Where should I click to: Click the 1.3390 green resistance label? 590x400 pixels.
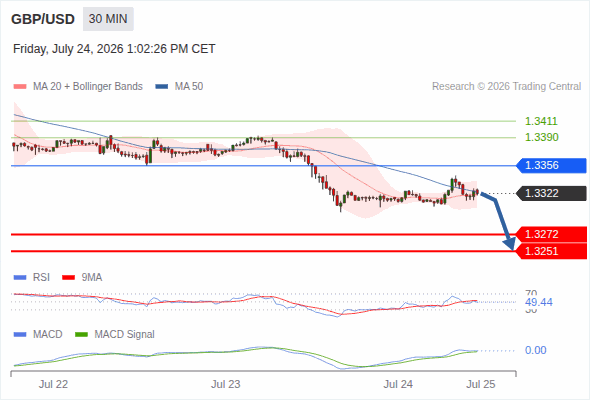click(x=541, y=137)
